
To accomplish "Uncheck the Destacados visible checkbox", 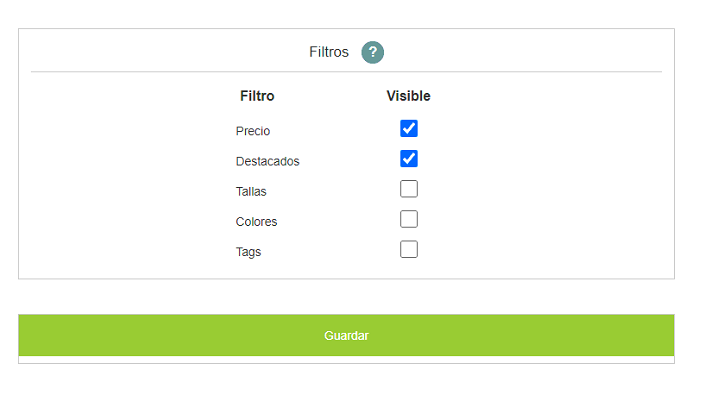I will click(409, 159).
